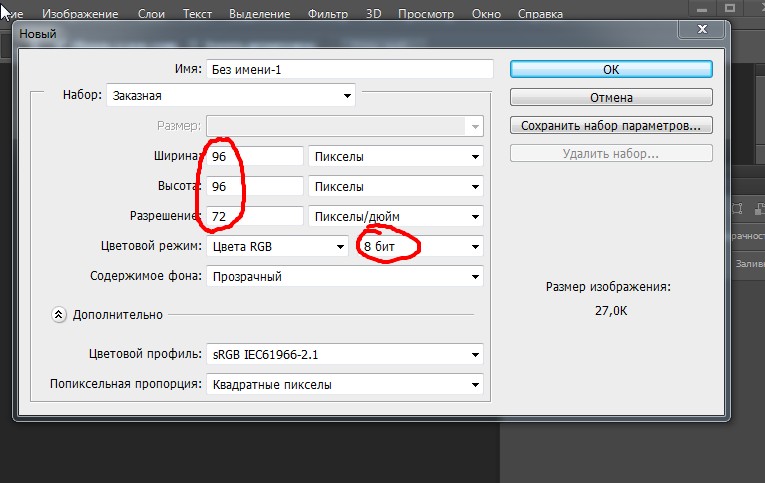
Task: Open the Высота units dropdown
Action: (395, 186)
